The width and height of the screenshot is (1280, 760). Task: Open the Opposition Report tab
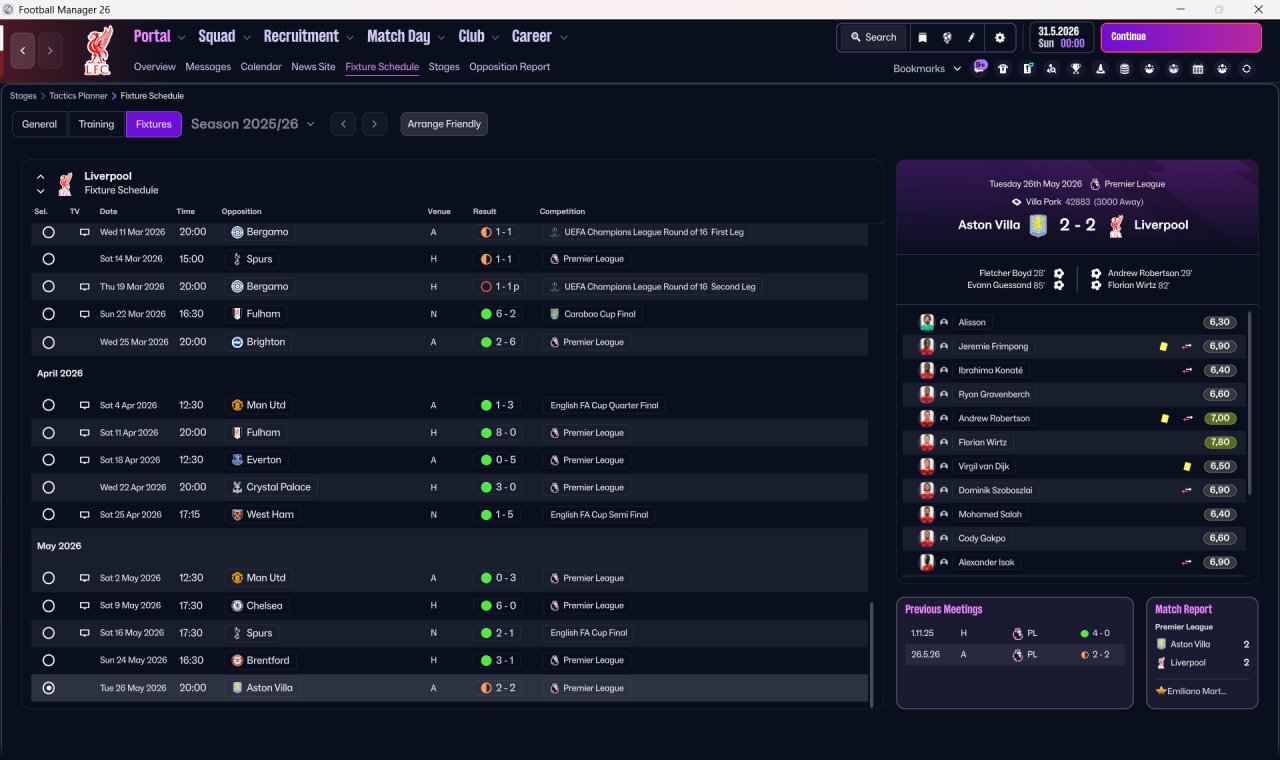[x=509, y=67]
